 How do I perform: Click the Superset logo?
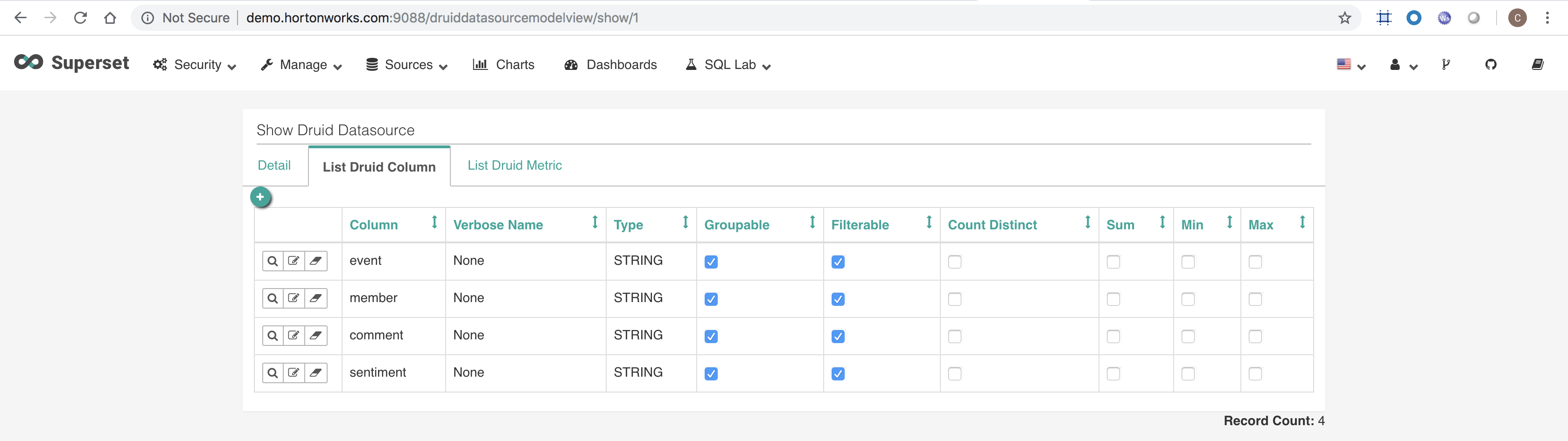coord(71,62)
